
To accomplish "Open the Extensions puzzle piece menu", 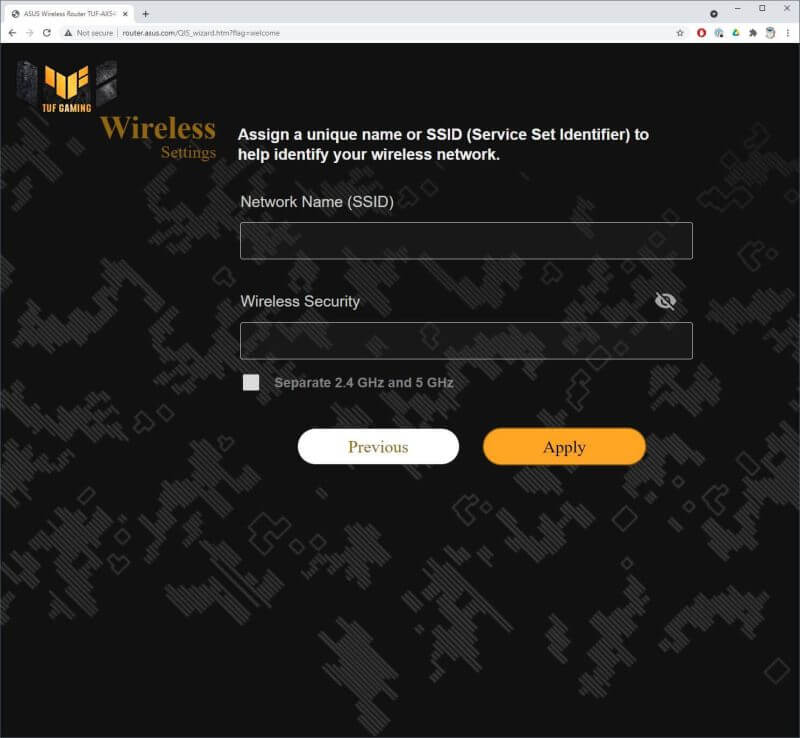I will pos(753,33).
